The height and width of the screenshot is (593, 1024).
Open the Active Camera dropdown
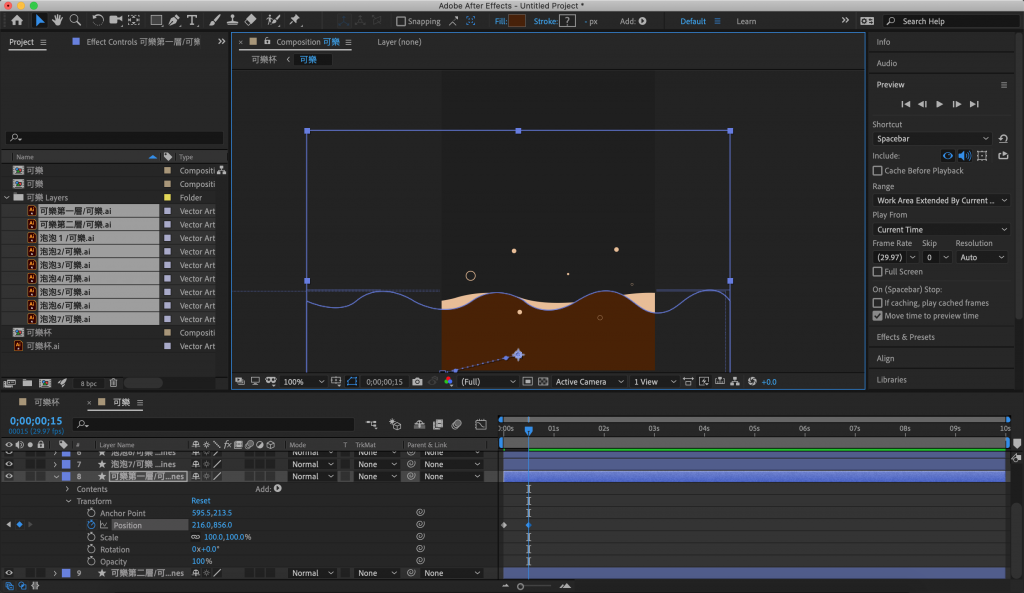click(x=587, y=382)
